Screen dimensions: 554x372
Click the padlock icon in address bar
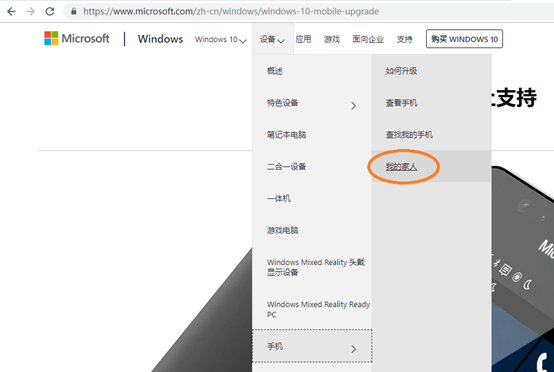[x=73, y=11]
